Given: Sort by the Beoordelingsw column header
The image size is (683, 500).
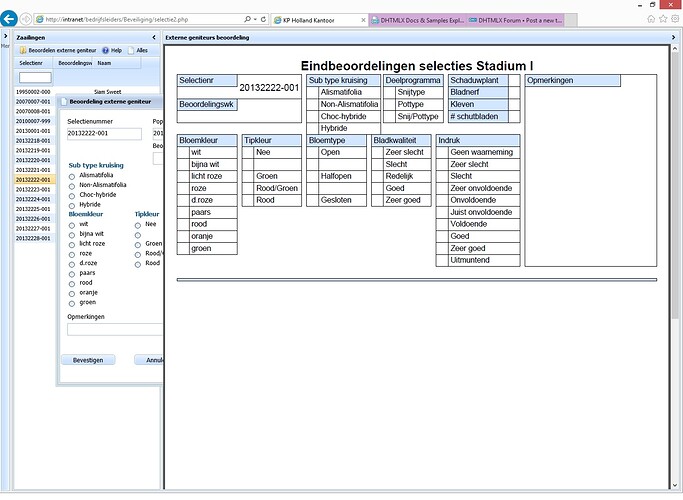Looking at the screenshot, I should click(x=75, y=63).
